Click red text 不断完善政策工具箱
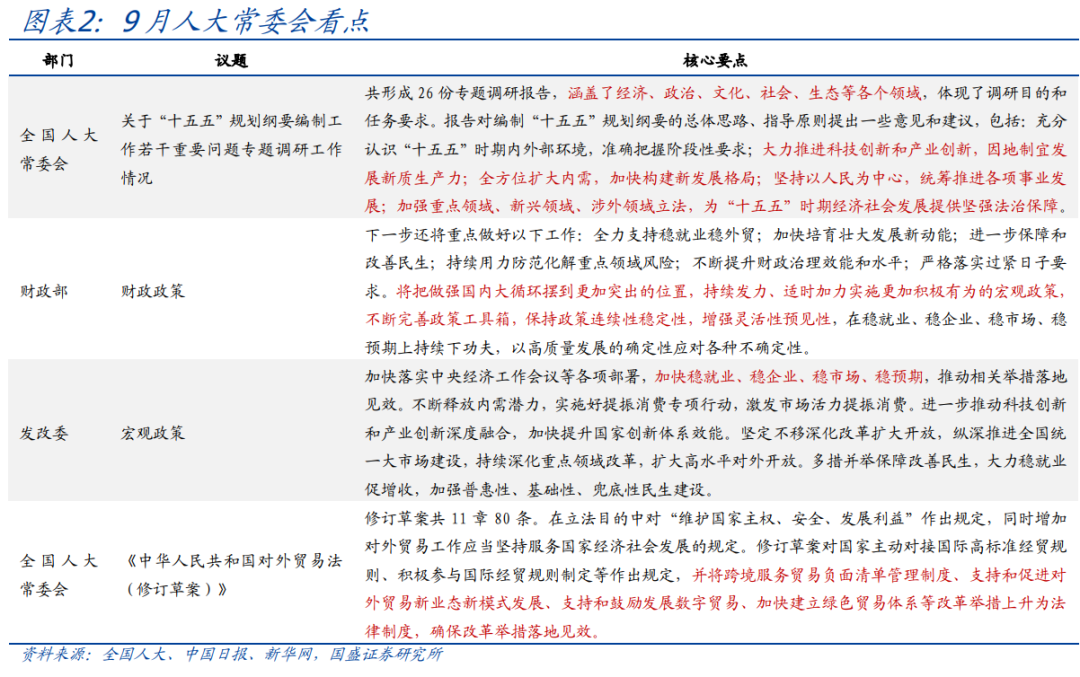This screenshot has width=1080, height=677. [438, 320]
